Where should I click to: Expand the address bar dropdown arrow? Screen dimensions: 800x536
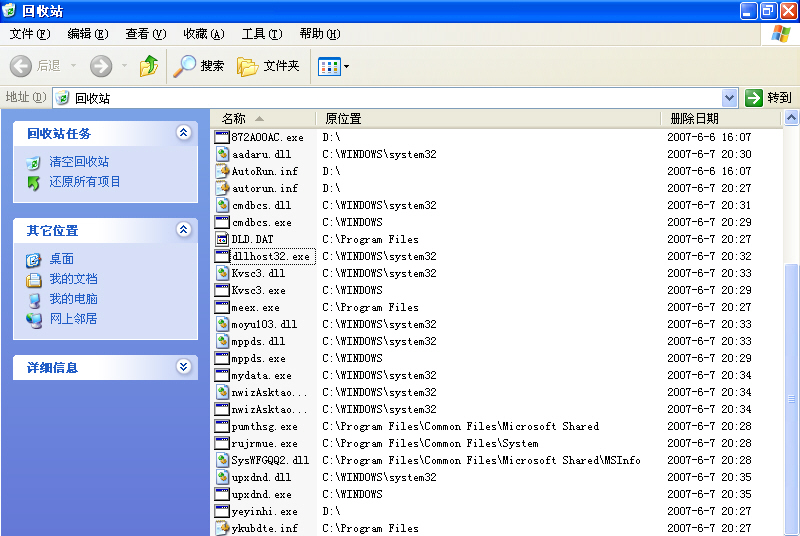click(x=728, y=98)
